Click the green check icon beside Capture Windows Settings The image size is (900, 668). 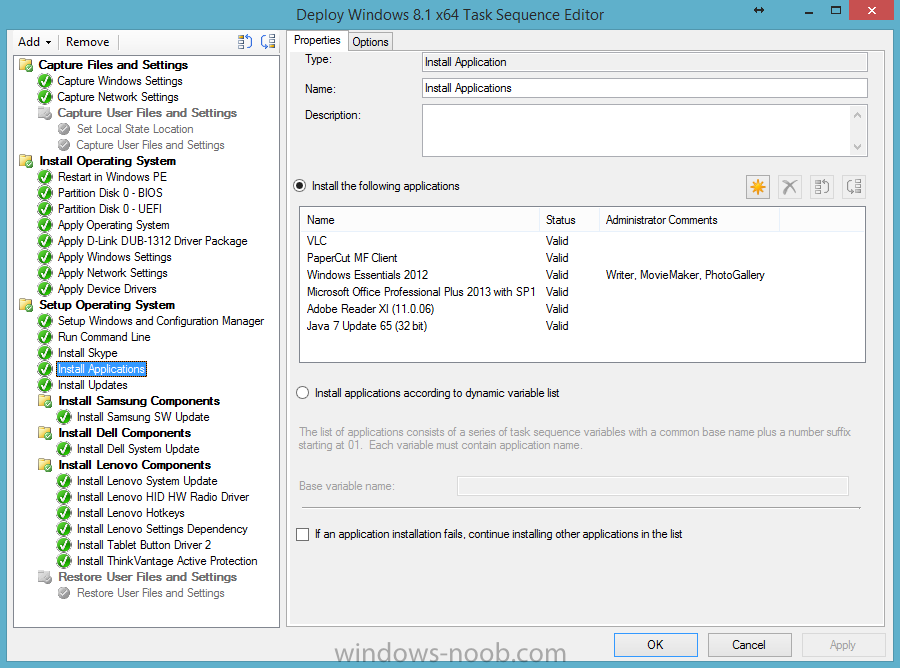click(45, 81)
